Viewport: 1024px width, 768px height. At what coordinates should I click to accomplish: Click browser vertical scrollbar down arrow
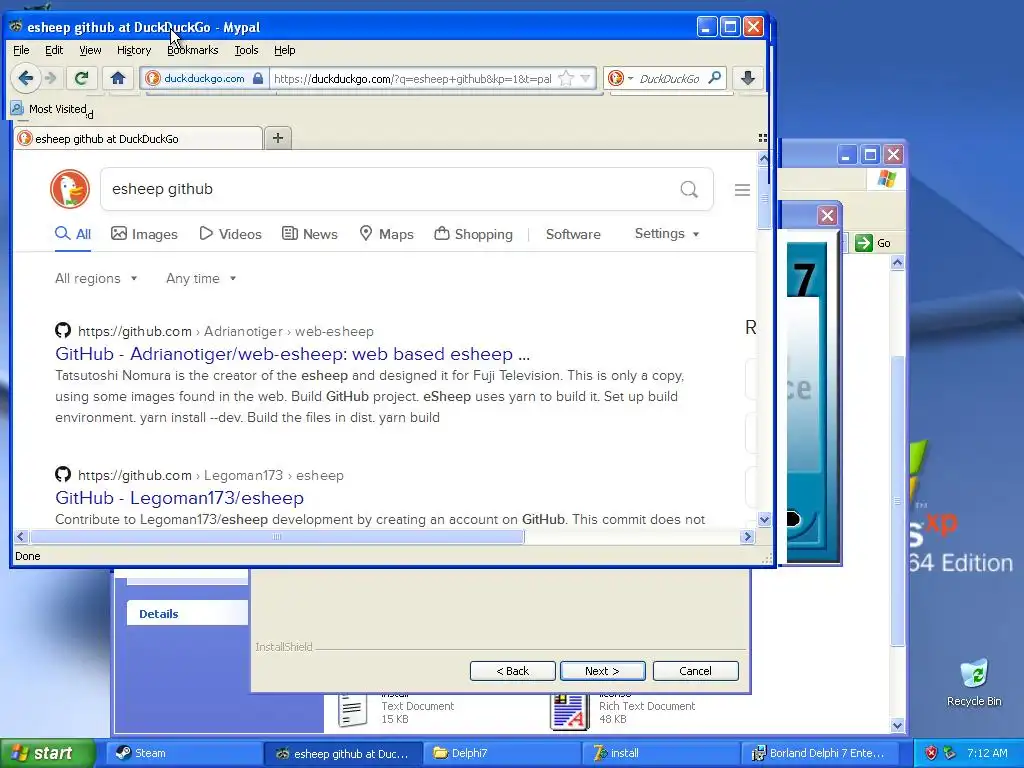tap(764, 520)
